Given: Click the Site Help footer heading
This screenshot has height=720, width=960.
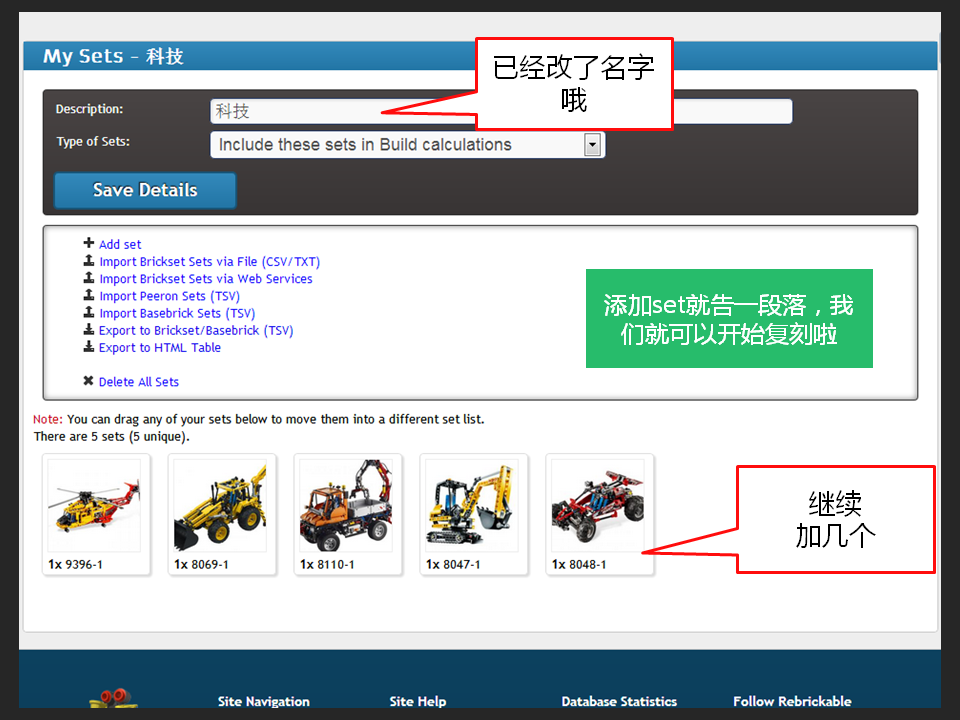Looking at the screenshot, I should coord(418,702).
